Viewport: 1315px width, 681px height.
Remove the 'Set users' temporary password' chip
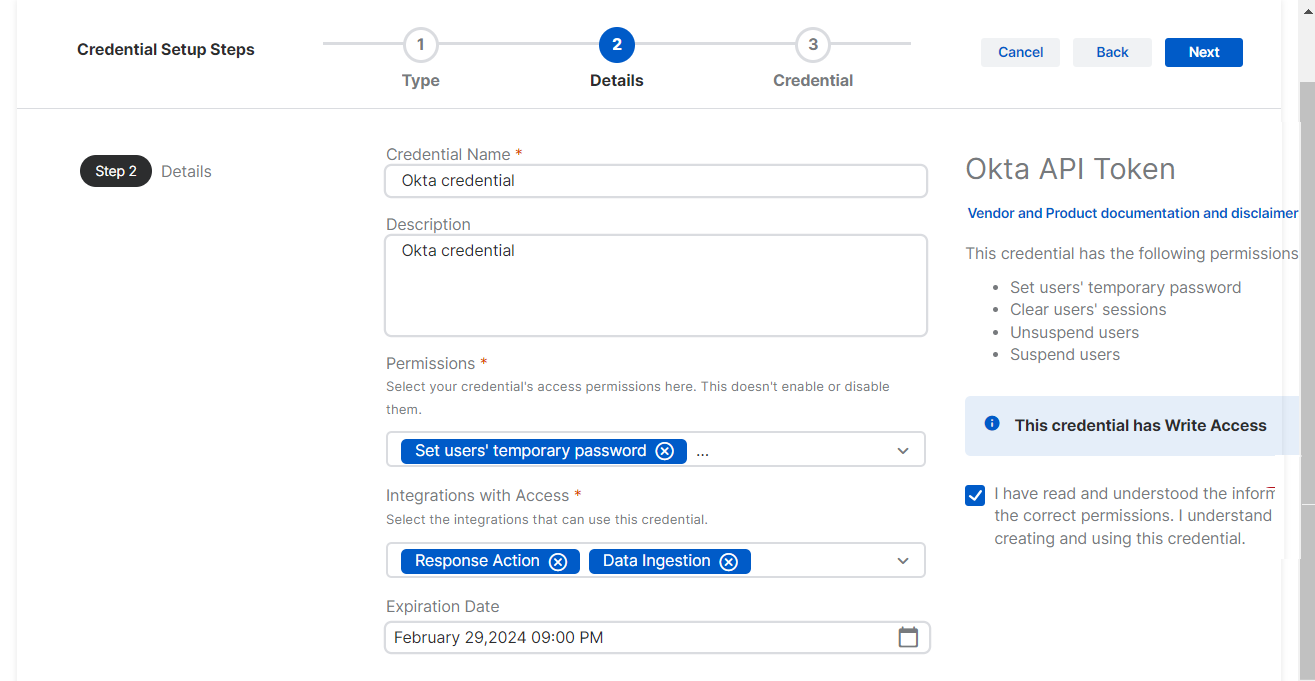(664, 451)
